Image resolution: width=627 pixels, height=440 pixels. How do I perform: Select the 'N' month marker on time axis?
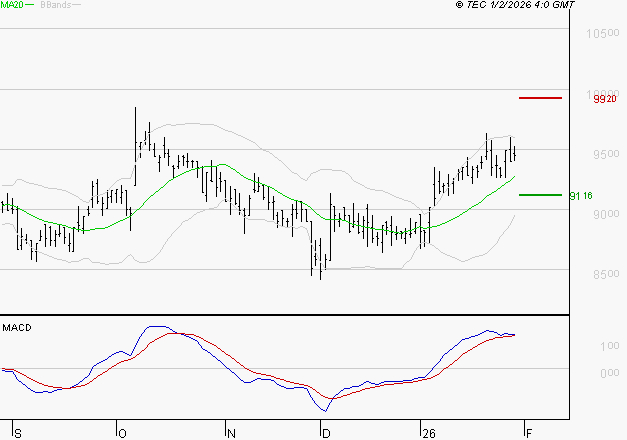(231, 431)
